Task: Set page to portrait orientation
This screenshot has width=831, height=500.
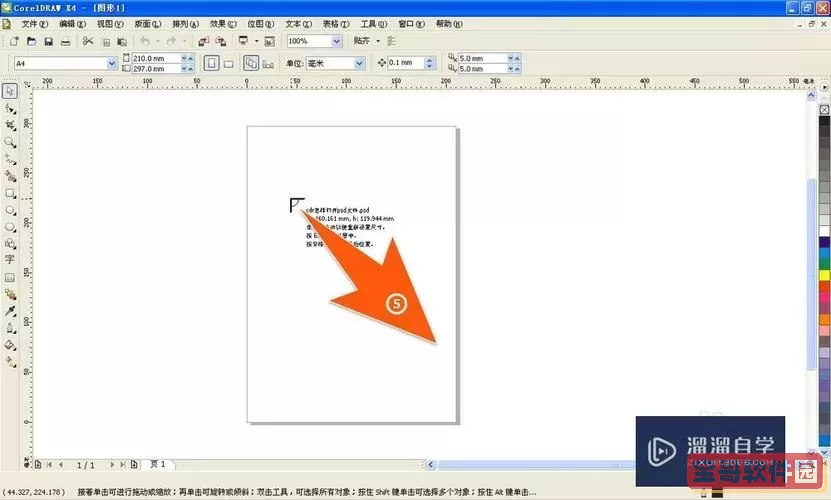Action: [x=211, y=63]
